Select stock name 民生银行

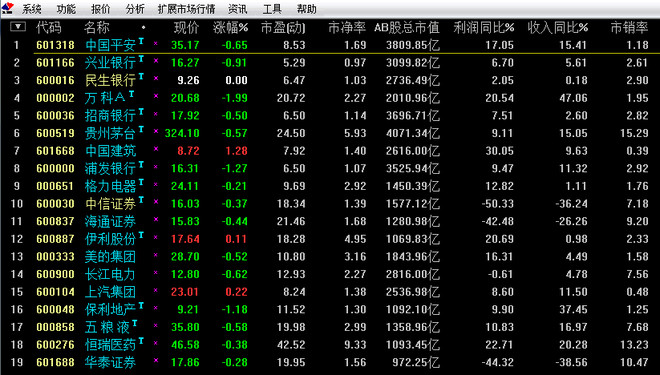[x=110, y=80]
